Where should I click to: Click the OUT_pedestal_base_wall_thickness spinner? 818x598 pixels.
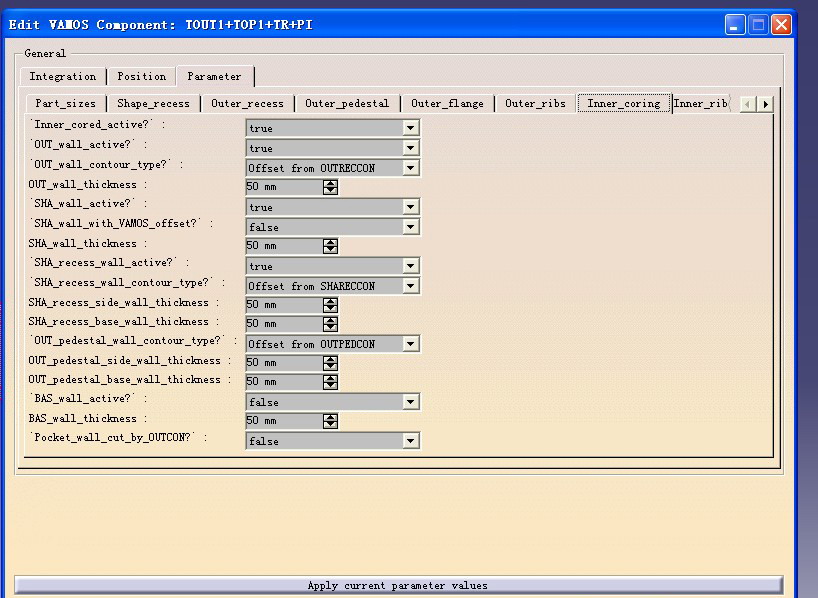pos(330,382)
